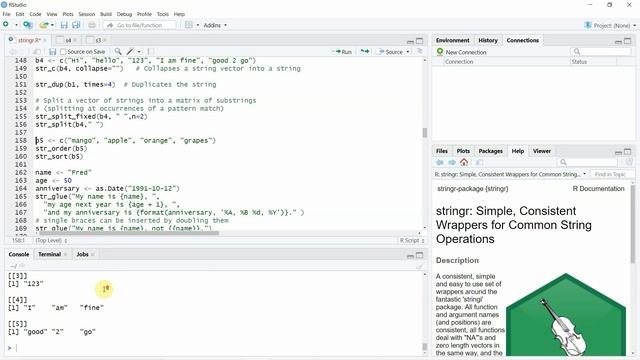Open the Addins dropdown
640x360 pixels.
pos(215,25)
